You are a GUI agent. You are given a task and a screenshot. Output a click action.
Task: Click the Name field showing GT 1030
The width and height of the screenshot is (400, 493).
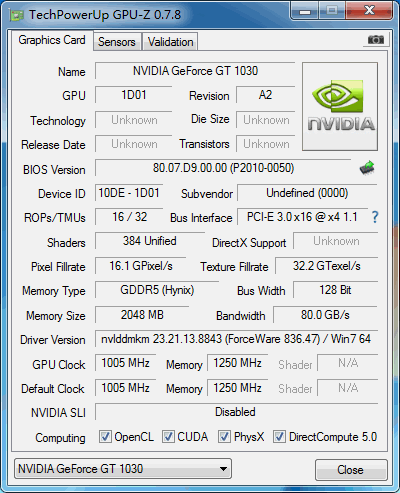[x=195, y=71]
